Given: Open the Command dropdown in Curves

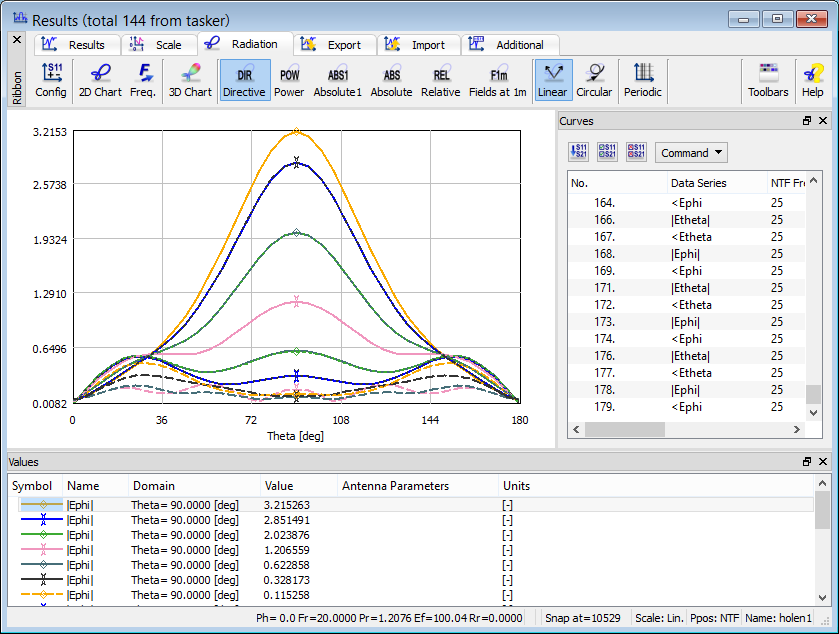Looking at the screenshot, I should pyautogui.click(x=691, y=153).
